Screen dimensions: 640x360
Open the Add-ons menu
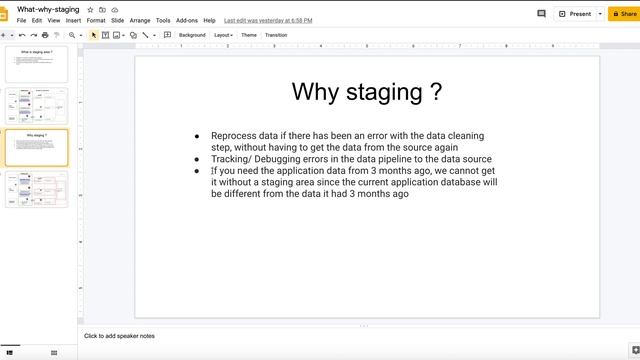coord(187,20)
